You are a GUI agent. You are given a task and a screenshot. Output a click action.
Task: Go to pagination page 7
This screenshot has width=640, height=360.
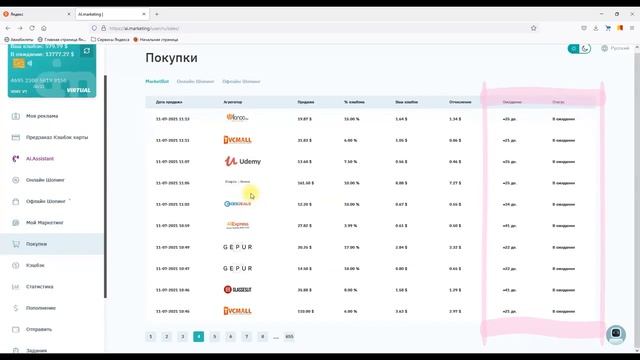247,337
